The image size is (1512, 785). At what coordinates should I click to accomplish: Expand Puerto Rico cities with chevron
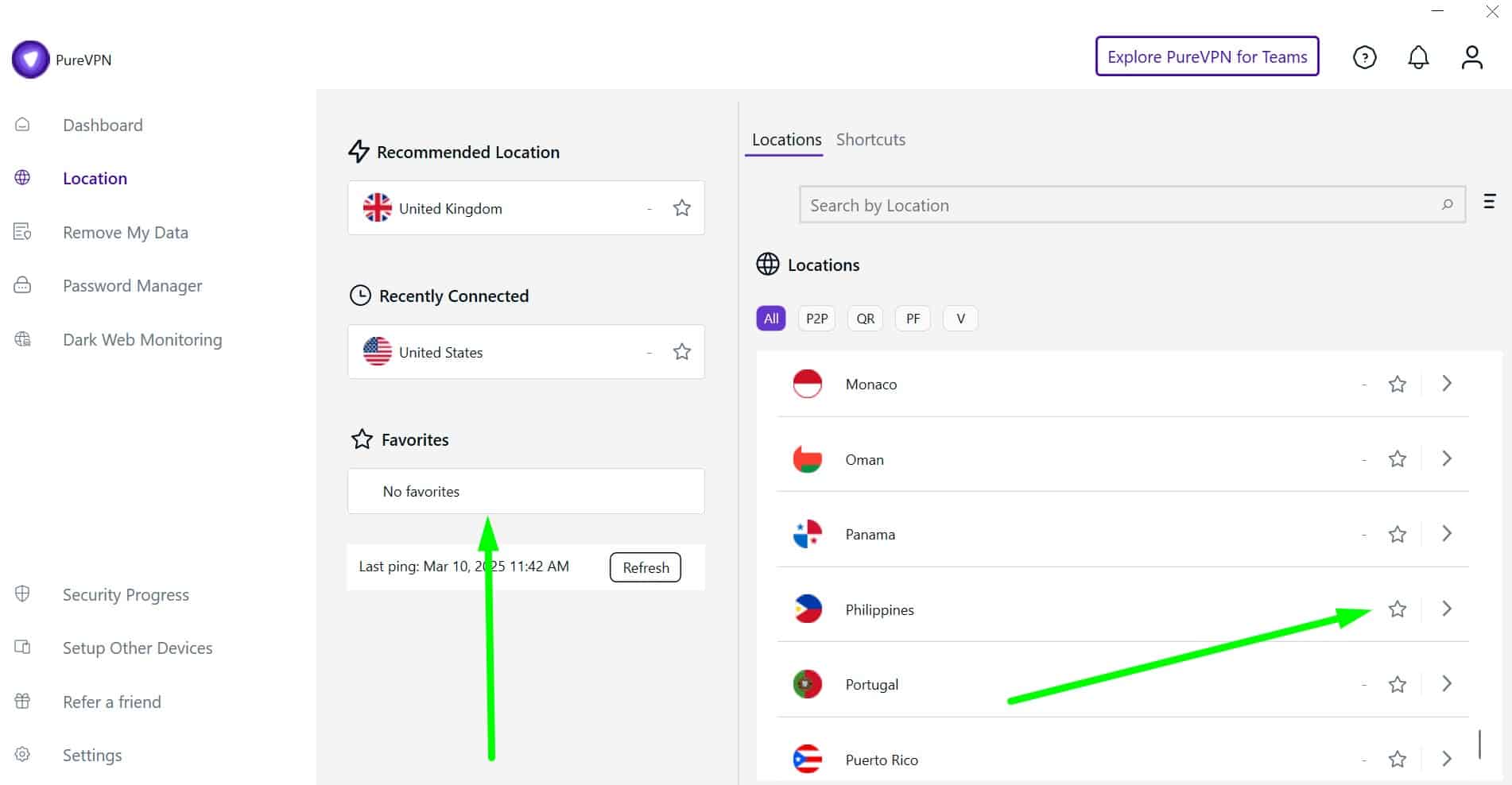tap(1447, 759)
